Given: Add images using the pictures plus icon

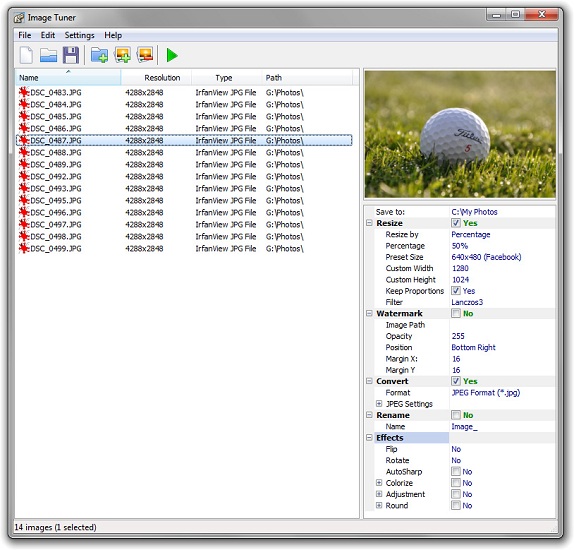Looking at the screenshot, I should [x=122, y=55].
